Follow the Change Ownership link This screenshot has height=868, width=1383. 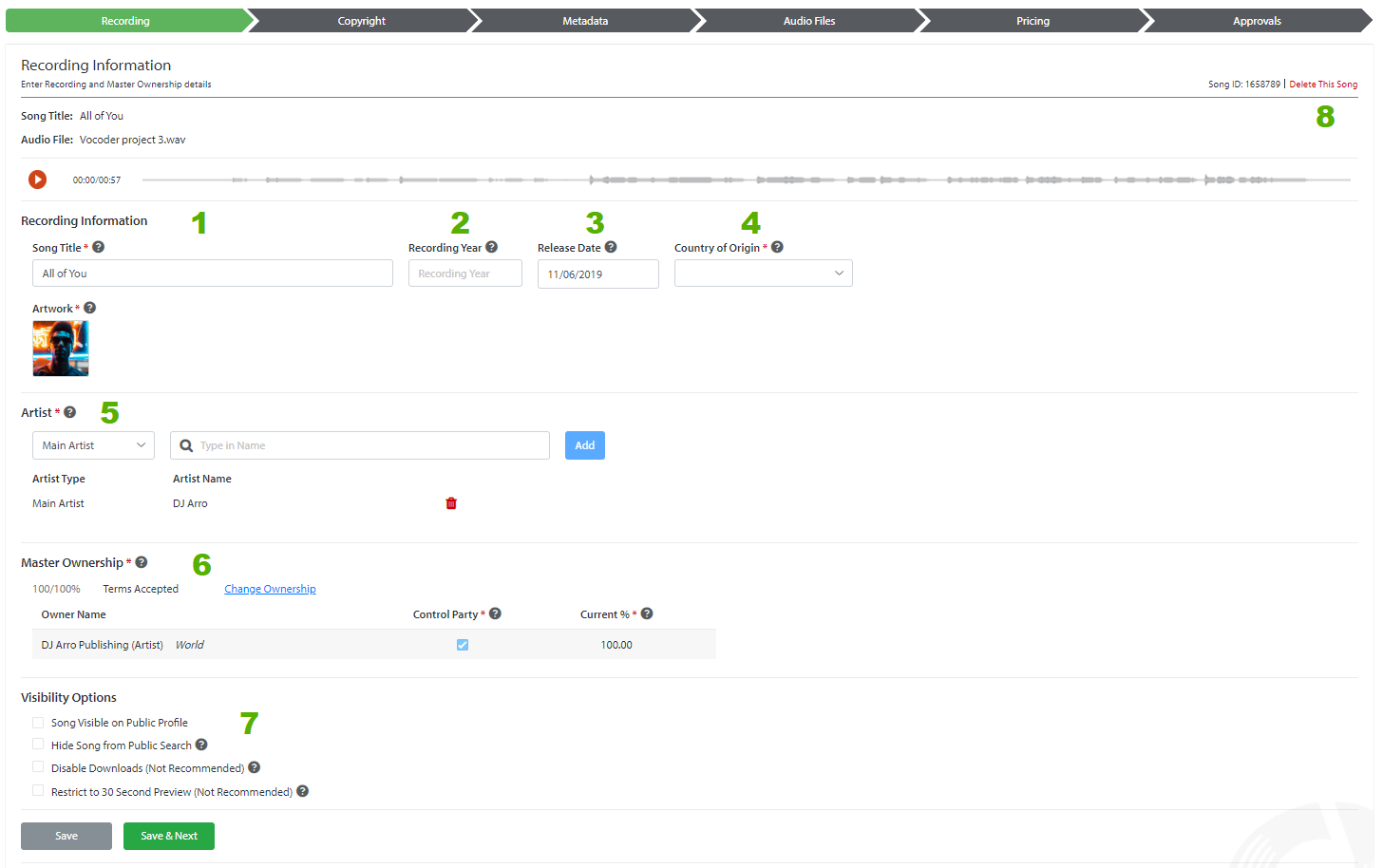point(270,589)
